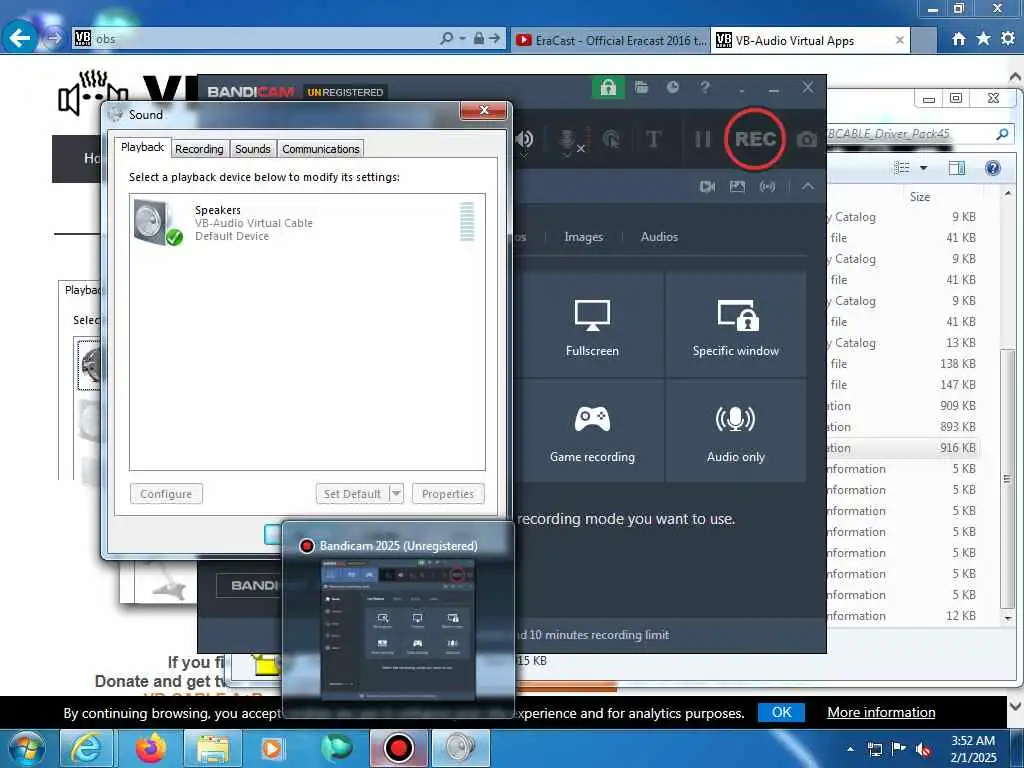Screen dimensions: 1024x768
Task: Toggle the mouse cursor effects icon in Bandicam
Action: [x=611, y=139]
